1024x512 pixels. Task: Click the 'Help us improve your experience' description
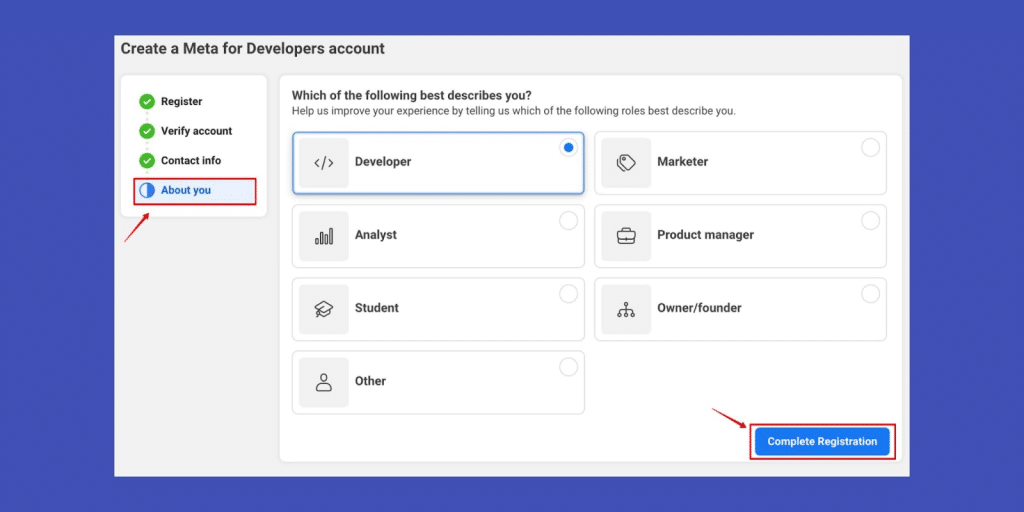[x=513, y=111]
